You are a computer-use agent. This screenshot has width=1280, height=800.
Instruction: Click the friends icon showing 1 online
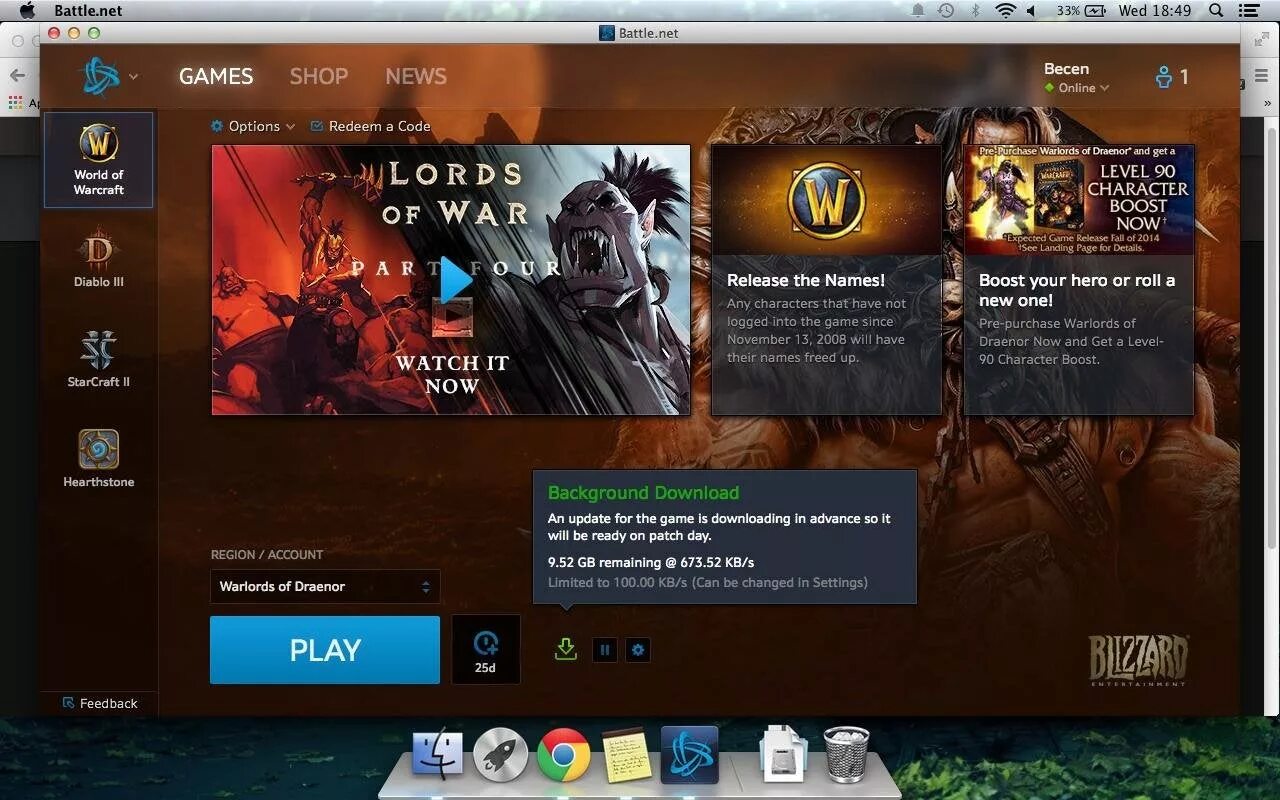click(1169, 76)
